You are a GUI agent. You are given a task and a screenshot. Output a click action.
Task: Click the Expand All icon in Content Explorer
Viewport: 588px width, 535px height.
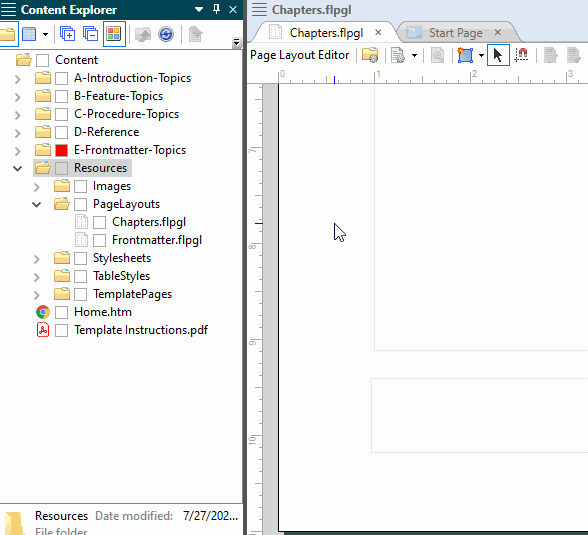[68, 34]
